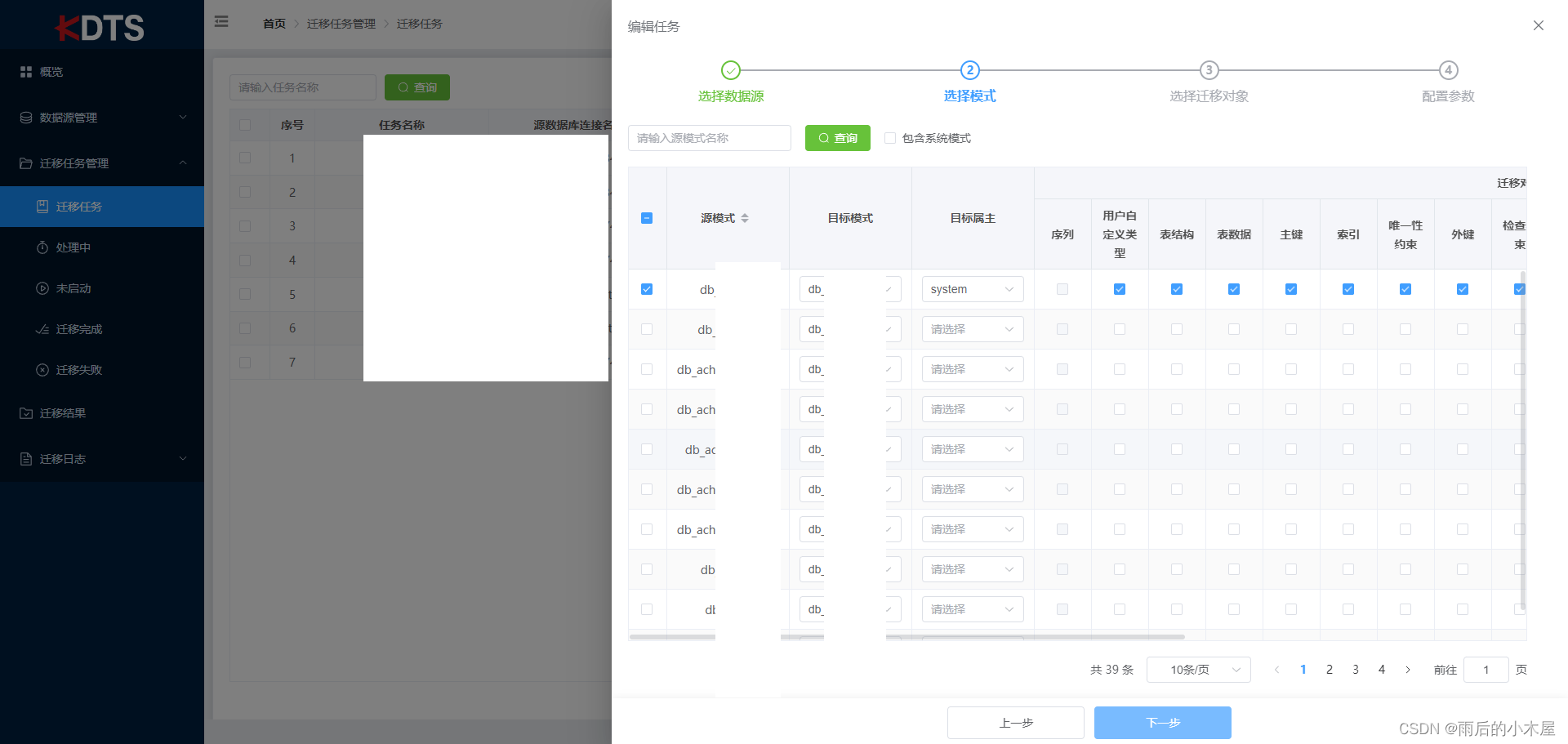Go to page 3 in pagination
1568x744 pixels.
(1356, 670)
